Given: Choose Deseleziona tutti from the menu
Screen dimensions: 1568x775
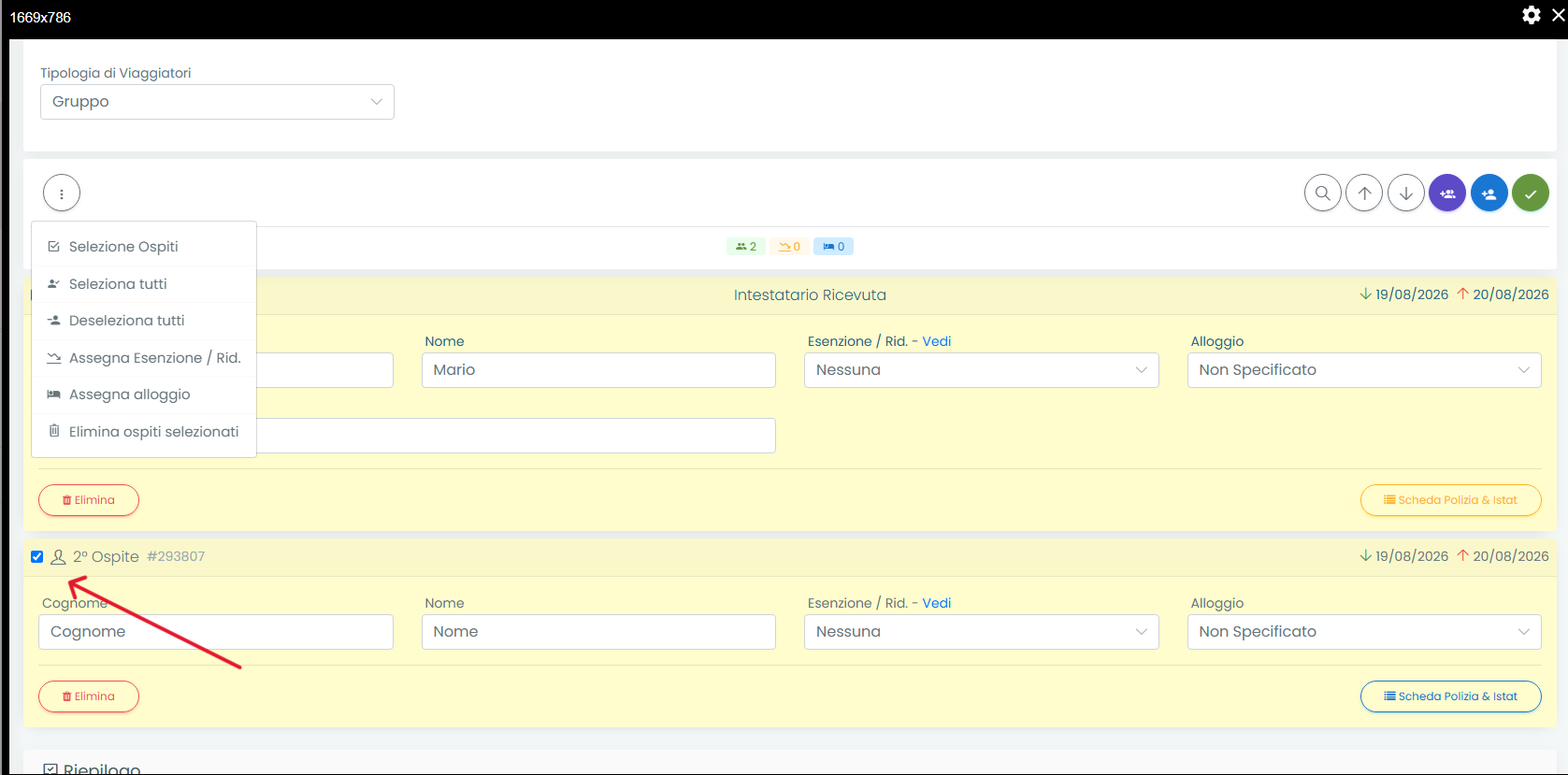Looking at the screenshot, I should click(144, 321).
